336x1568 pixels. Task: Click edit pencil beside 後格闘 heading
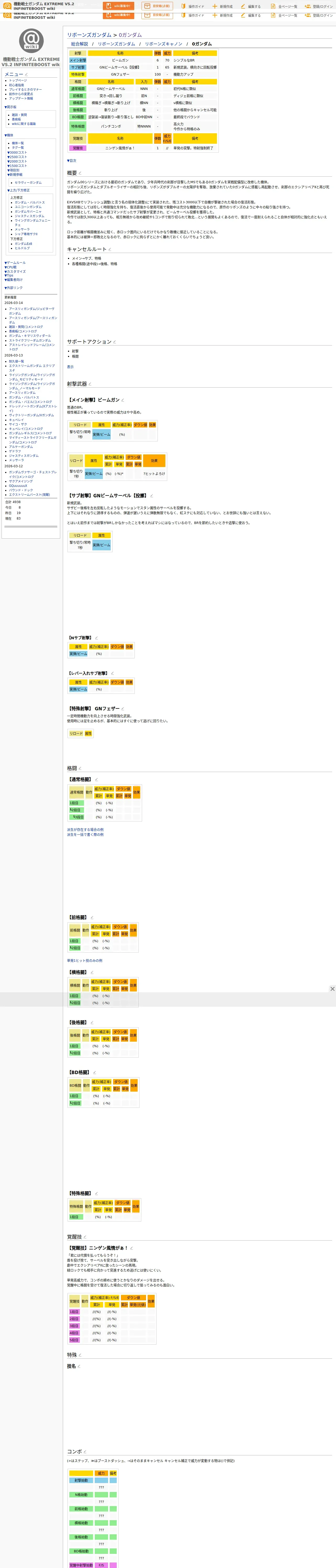92,1023
